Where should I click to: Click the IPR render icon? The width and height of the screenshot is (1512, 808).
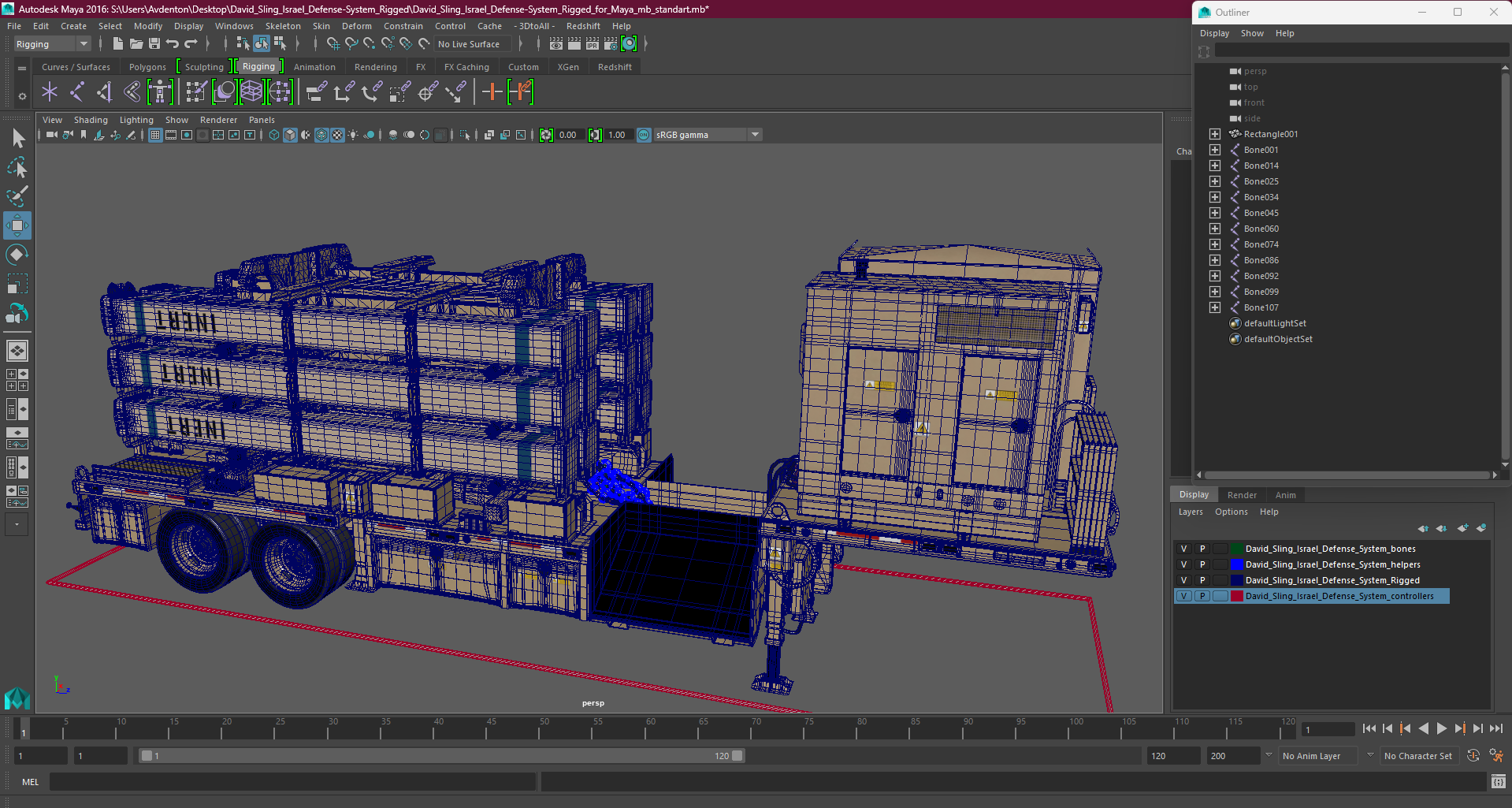point(593,44)
